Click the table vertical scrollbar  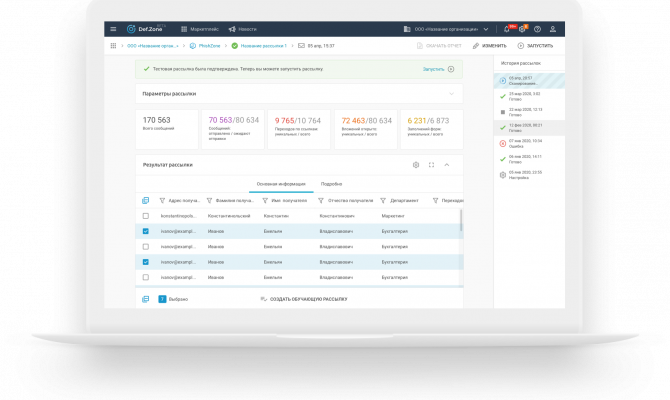coord(461,221)
